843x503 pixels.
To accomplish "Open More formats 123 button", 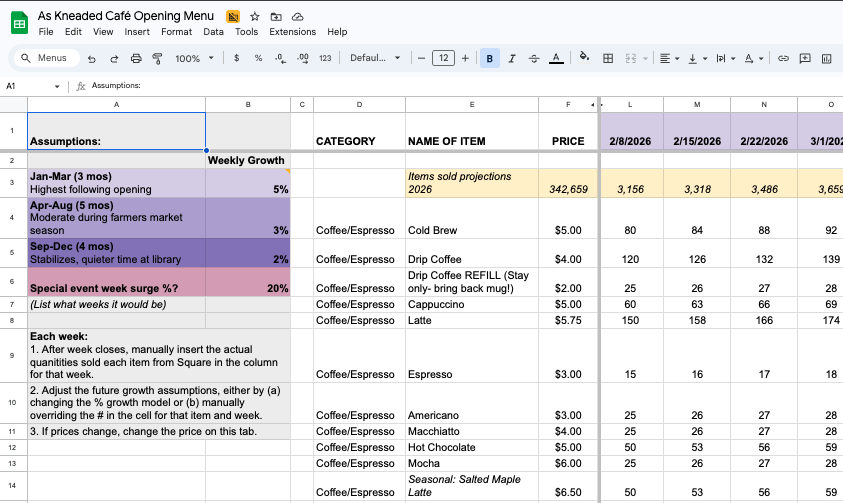I will [x=325, y=58].
